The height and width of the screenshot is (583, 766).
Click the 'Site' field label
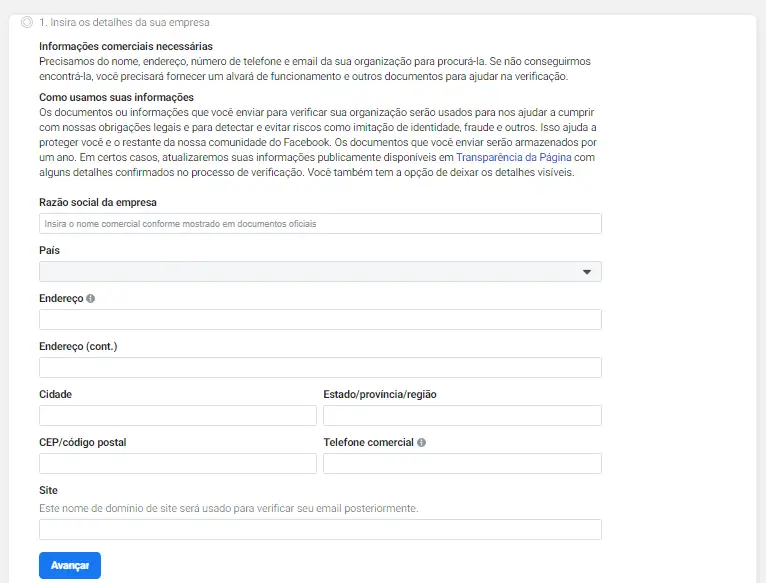48,490
